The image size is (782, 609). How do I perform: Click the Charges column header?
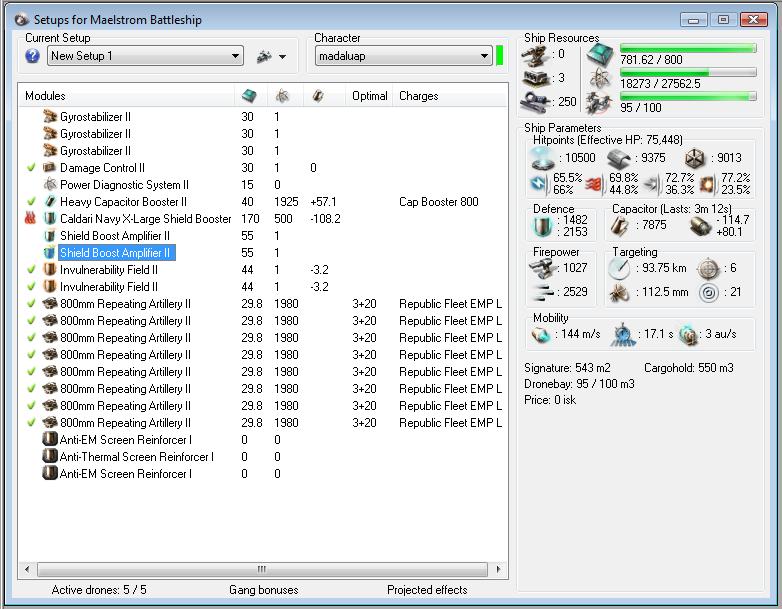pyautogui.click(x=418, y=96)
